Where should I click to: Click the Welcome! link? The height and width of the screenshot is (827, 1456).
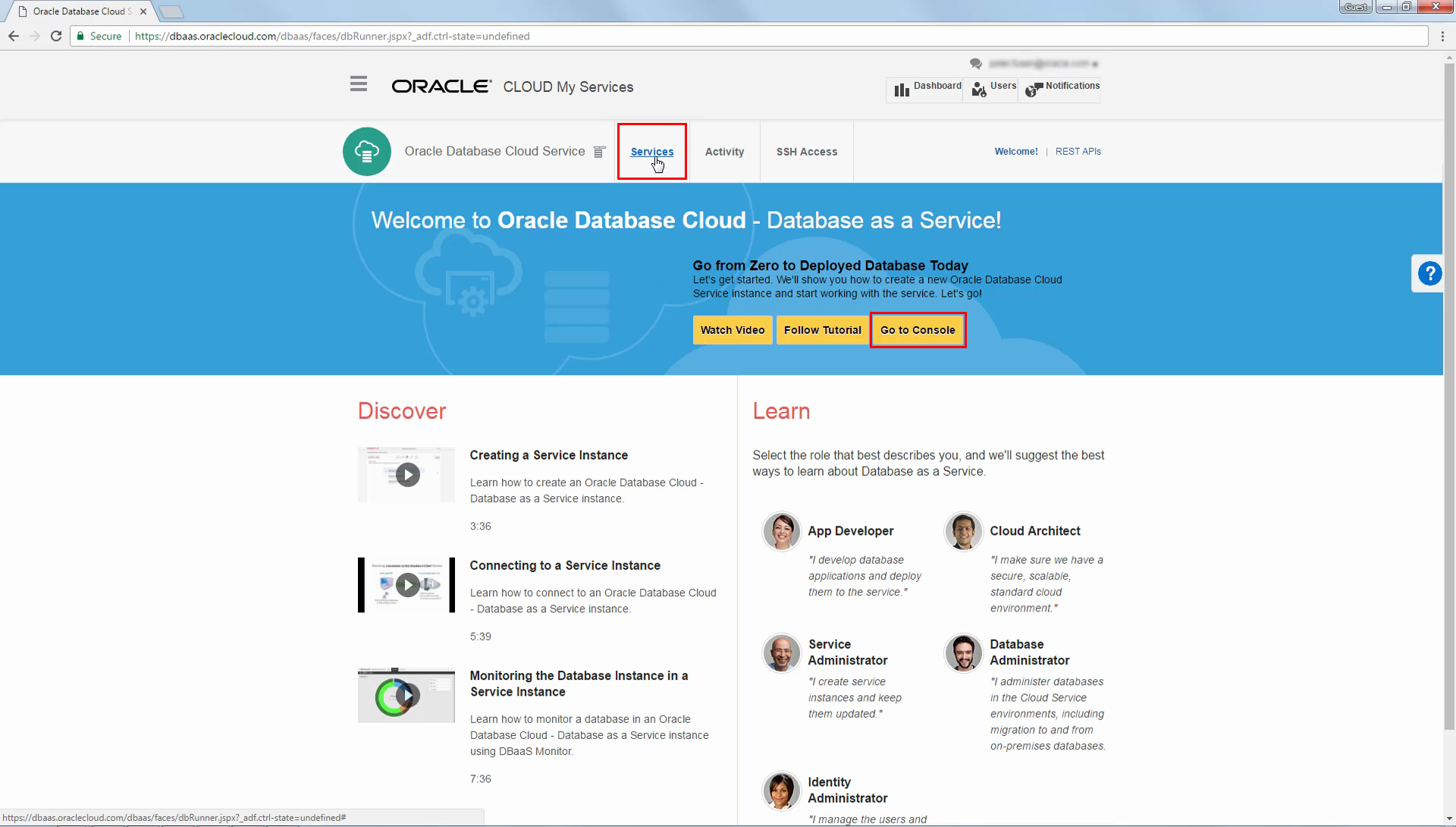tap(1016, 151)
